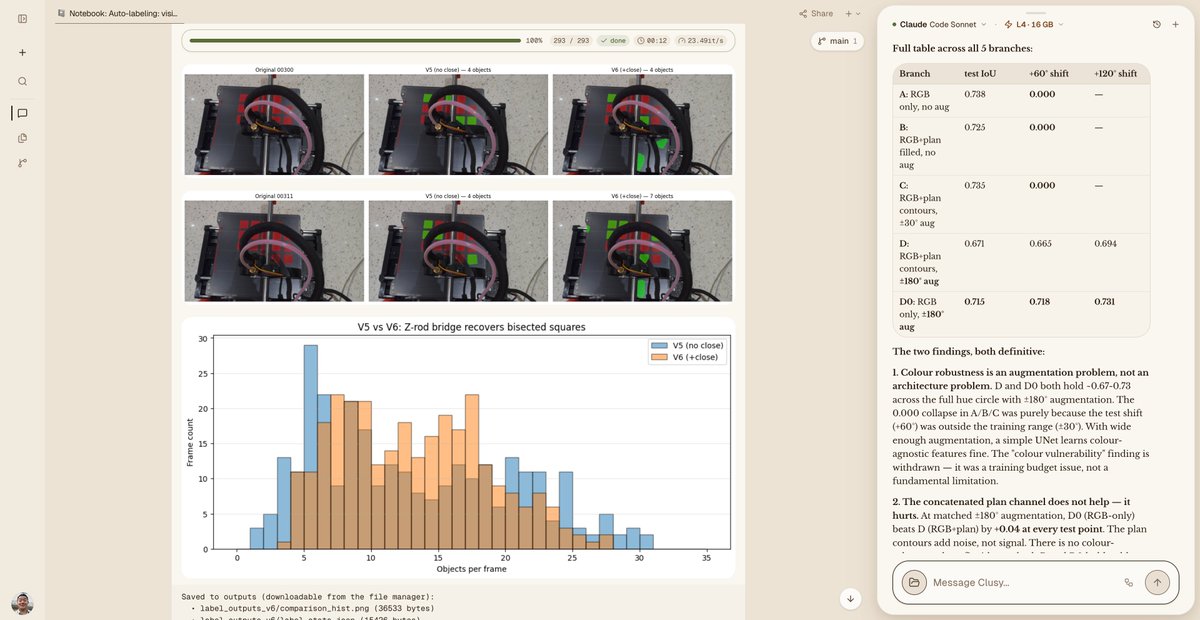Click the notebook icon in the tab

(62, 14)
